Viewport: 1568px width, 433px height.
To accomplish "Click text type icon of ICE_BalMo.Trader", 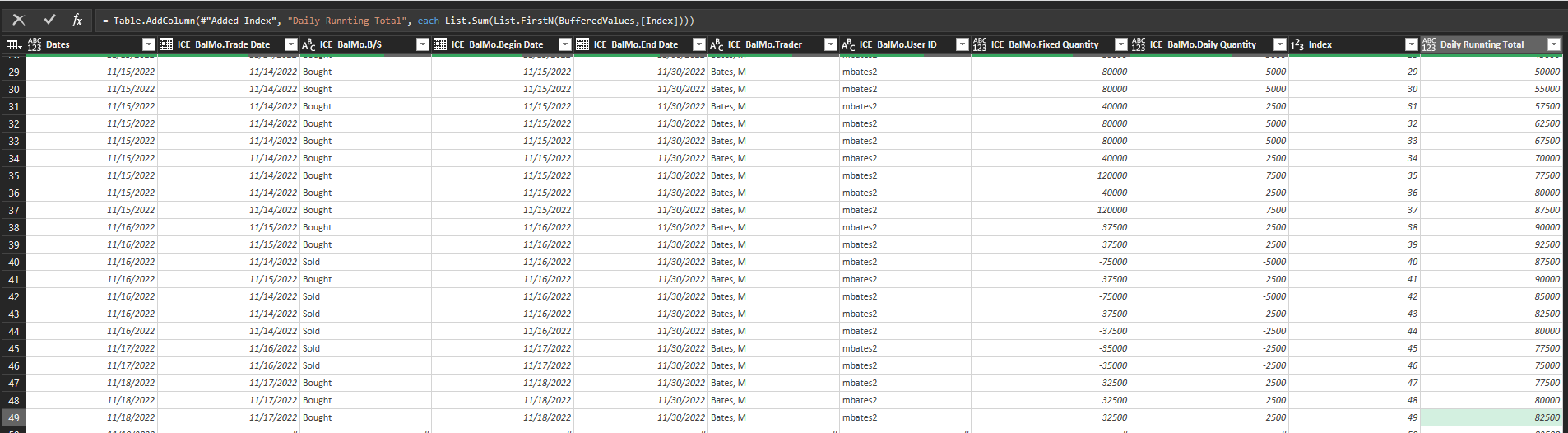I will tap(717, 44).
